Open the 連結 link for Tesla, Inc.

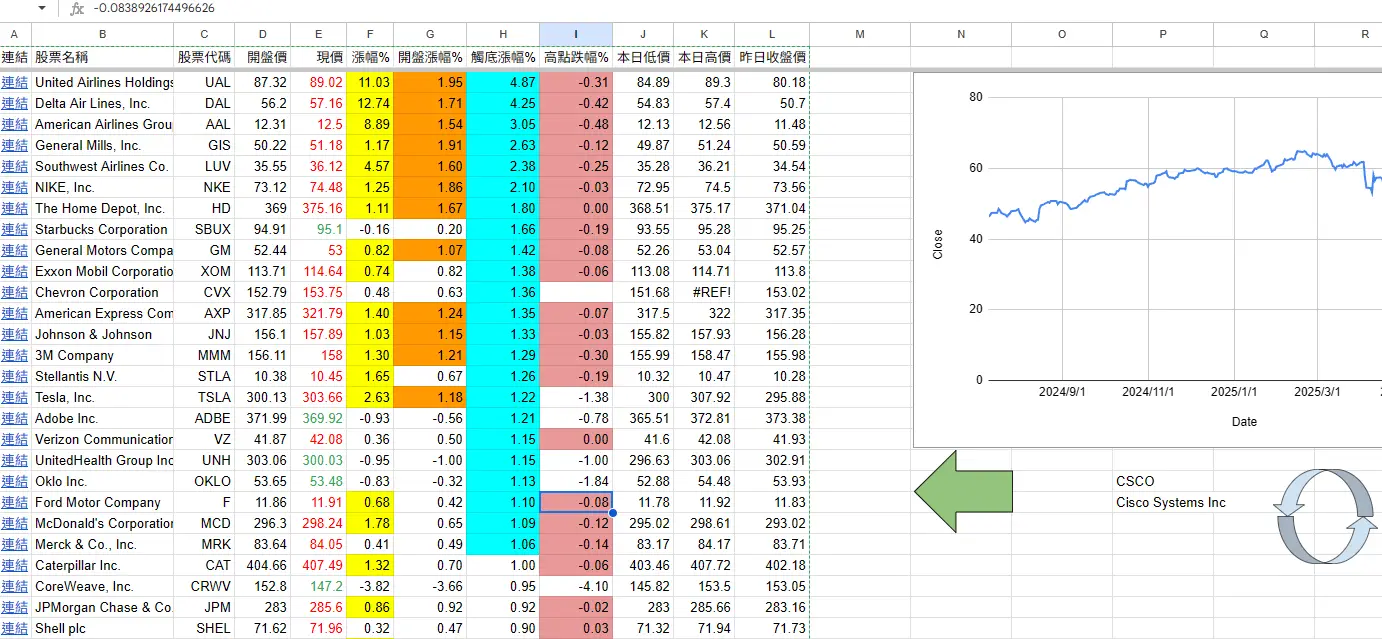(x=15, y=397)
